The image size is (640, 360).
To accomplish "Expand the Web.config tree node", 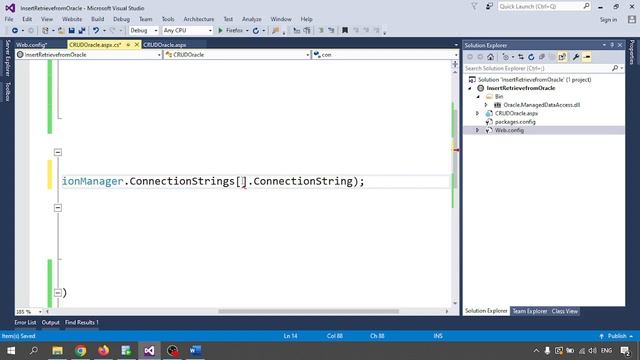I will (478, 130).
